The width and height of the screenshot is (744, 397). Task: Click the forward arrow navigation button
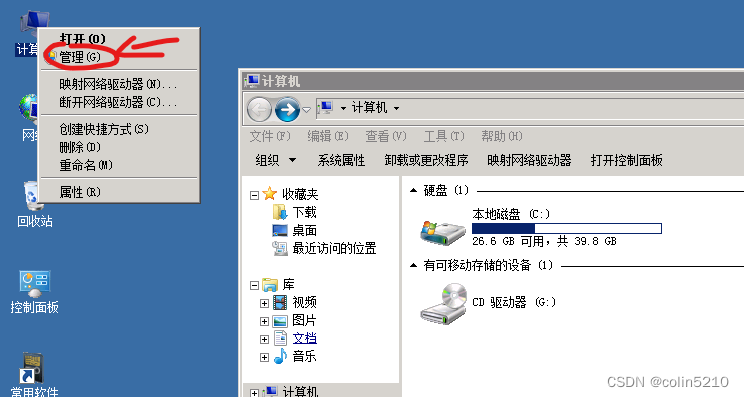point(288,110)
